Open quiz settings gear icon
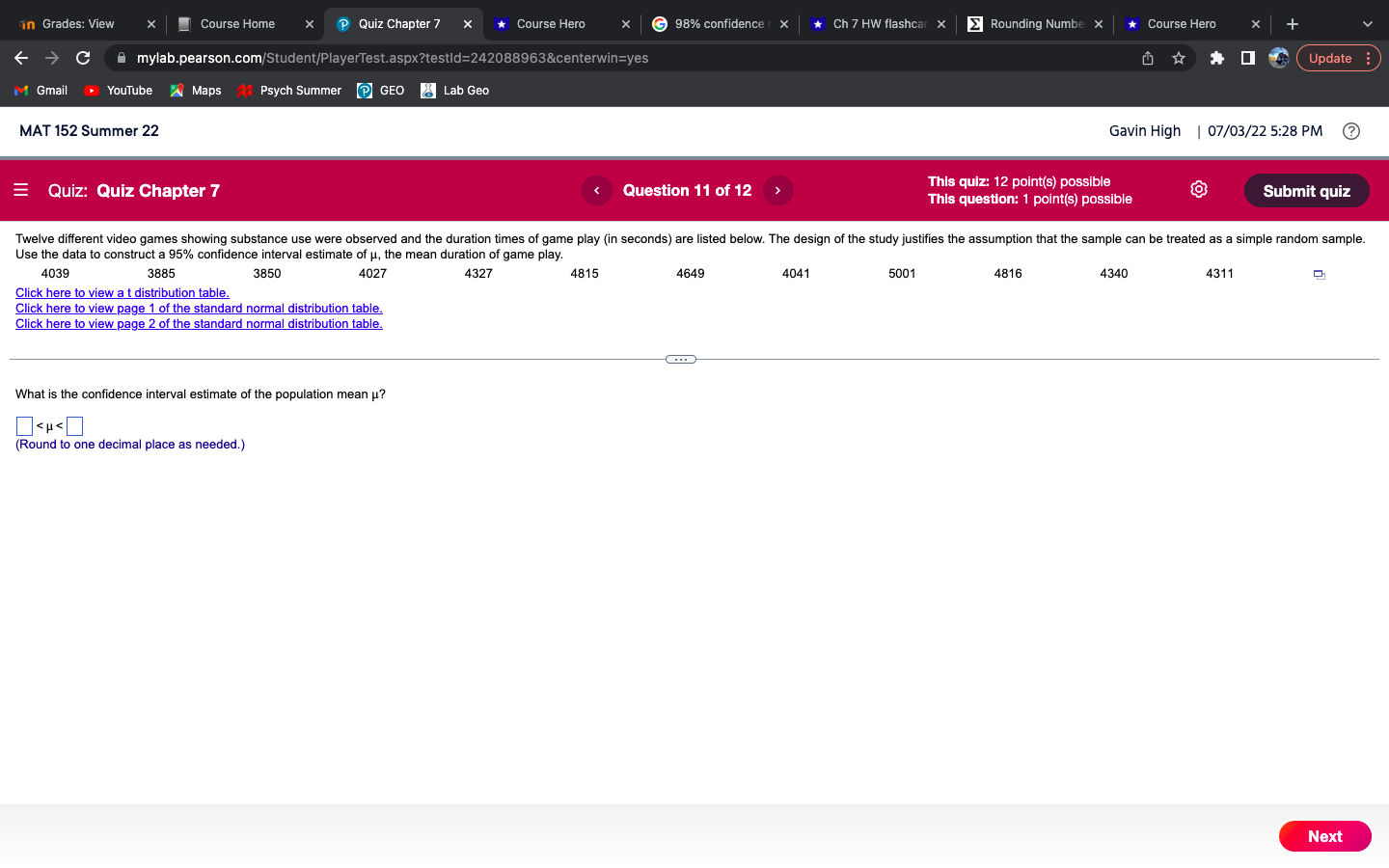The width and height of the screenshot is (1389, 868). (x=1199, y=189)
